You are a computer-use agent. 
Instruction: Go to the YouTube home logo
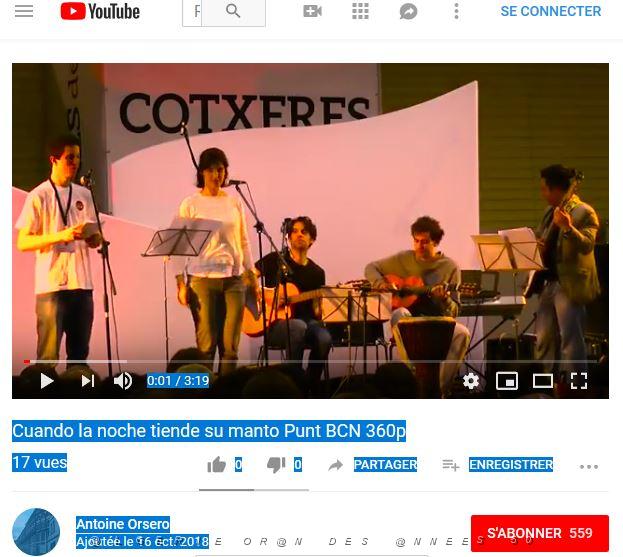pos(100,11)
